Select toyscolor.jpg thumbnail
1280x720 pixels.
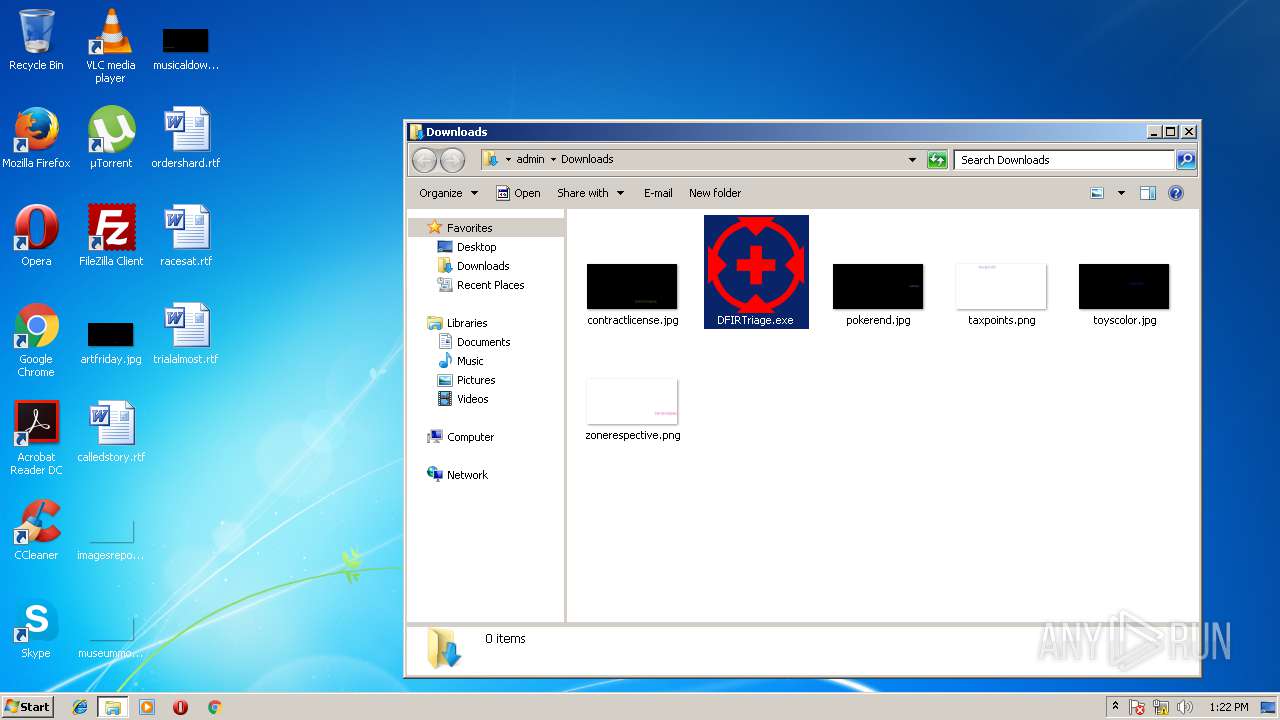pos(1124,295)
